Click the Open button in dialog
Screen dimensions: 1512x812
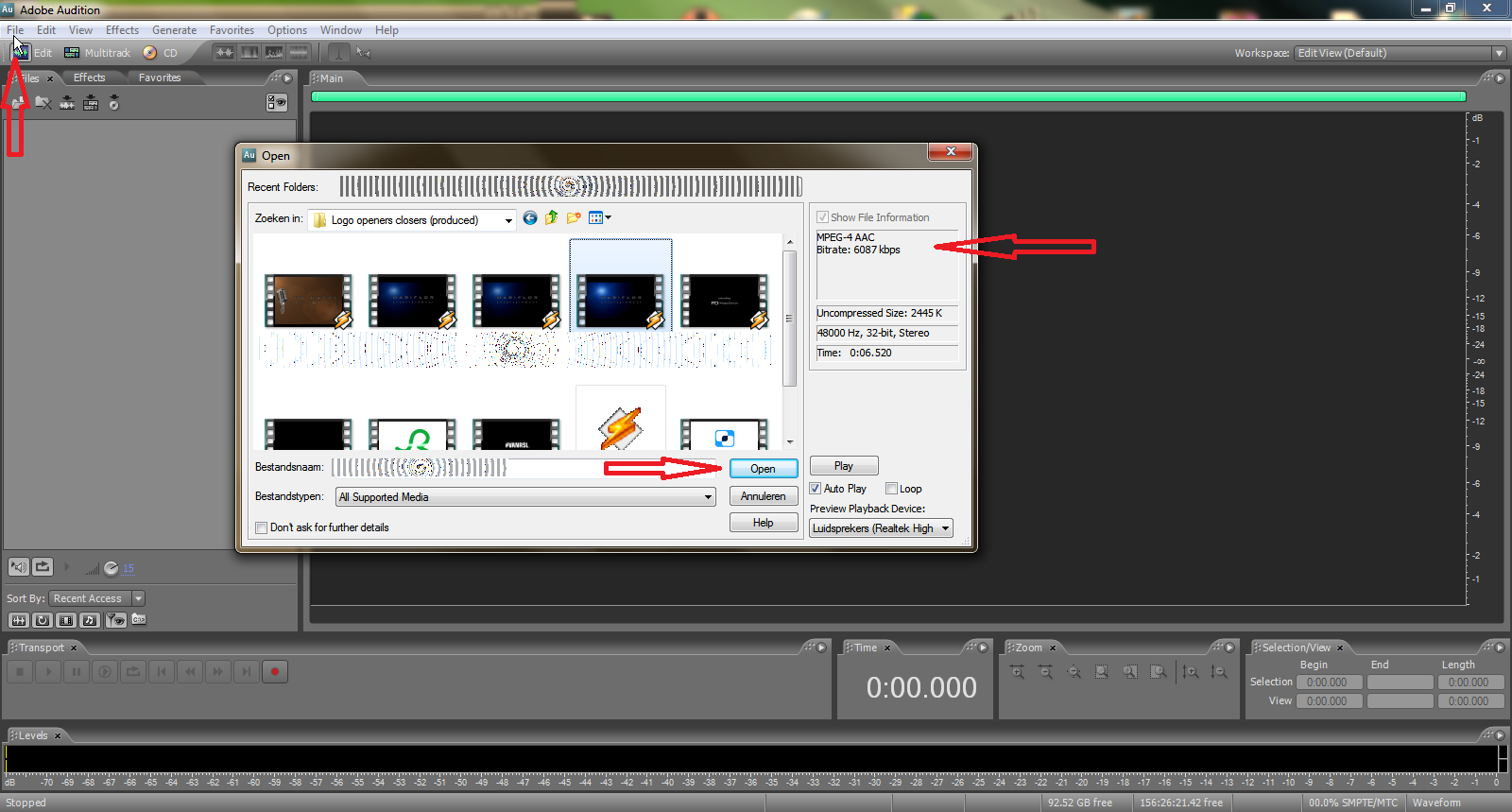pos(763,469)
